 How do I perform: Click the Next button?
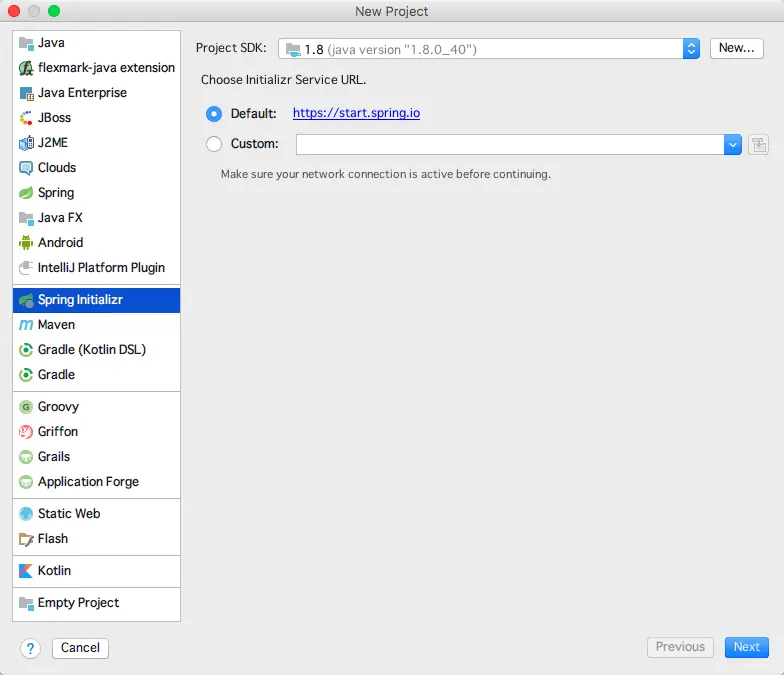pyautogui.click(x=746, y=648)
